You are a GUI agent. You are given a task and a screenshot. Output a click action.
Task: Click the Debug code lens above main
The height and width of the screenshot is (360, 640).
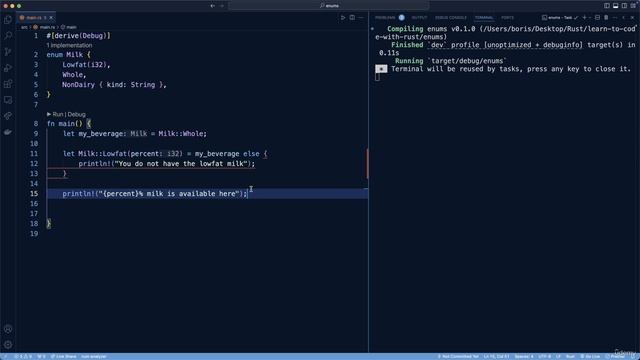coord(76,114)
